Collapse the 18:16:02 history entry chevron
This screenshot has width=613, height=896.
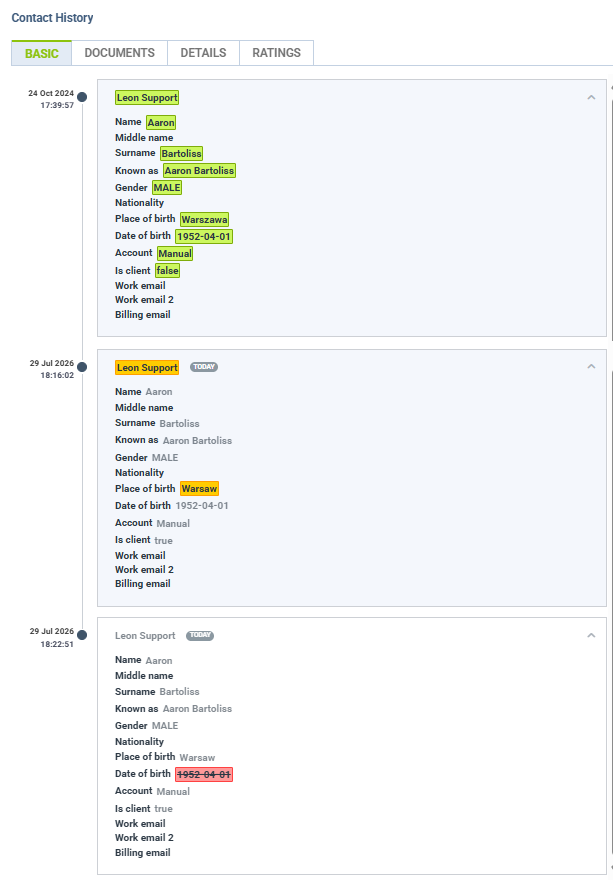pyautogui.click(x=591, y=367)
